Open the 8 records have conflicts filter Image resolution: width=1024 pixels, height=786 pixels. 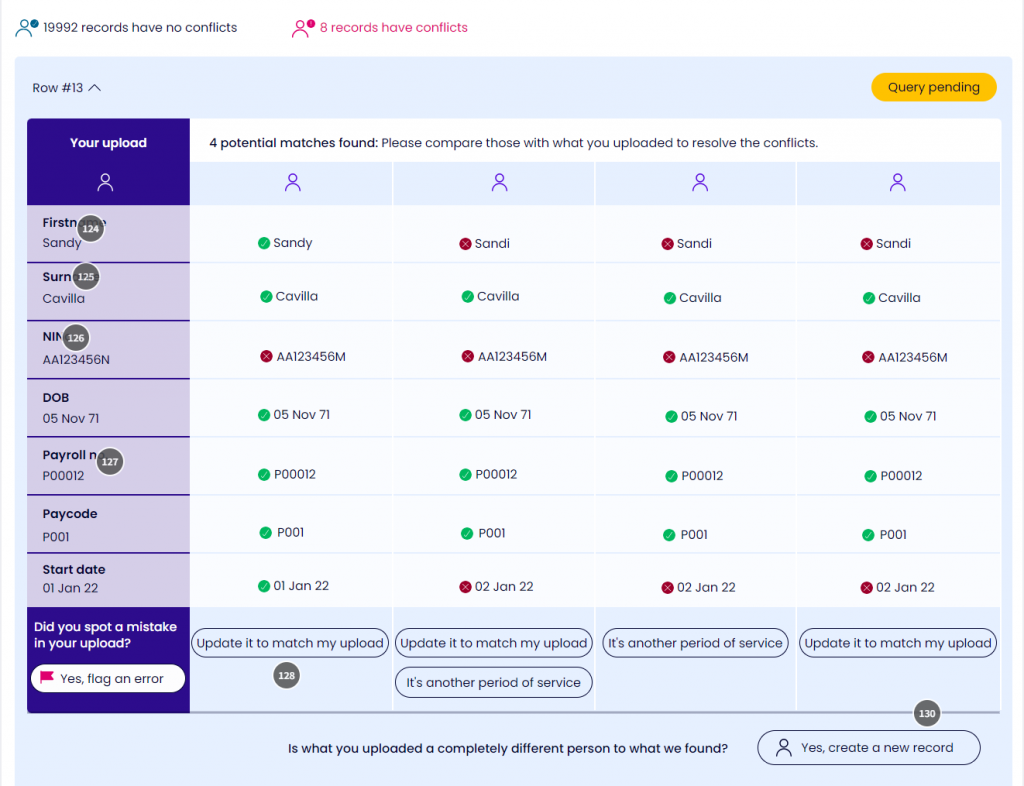coord(393,27)
